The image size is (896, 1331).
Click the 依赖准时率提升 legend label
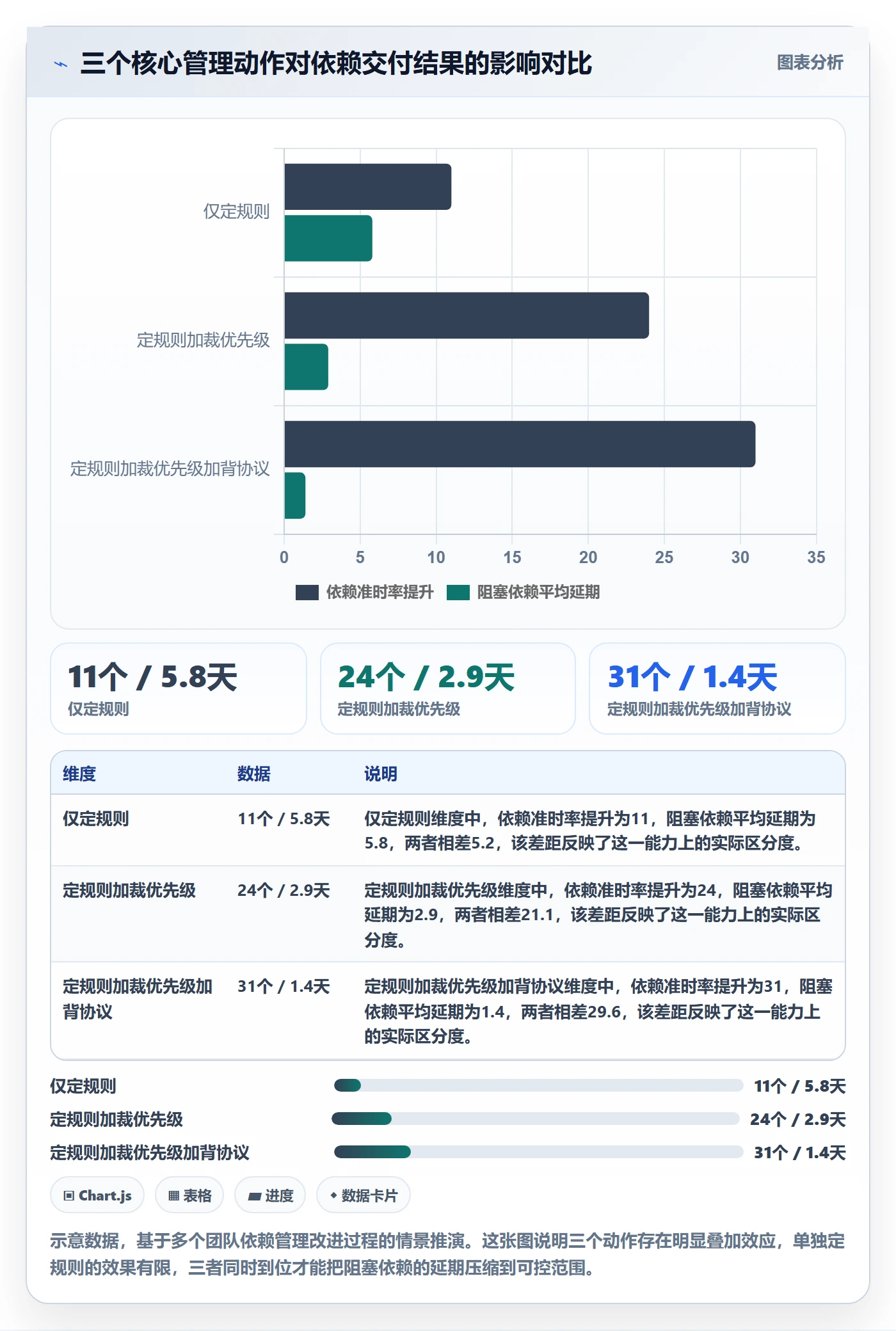pos(380,593)
